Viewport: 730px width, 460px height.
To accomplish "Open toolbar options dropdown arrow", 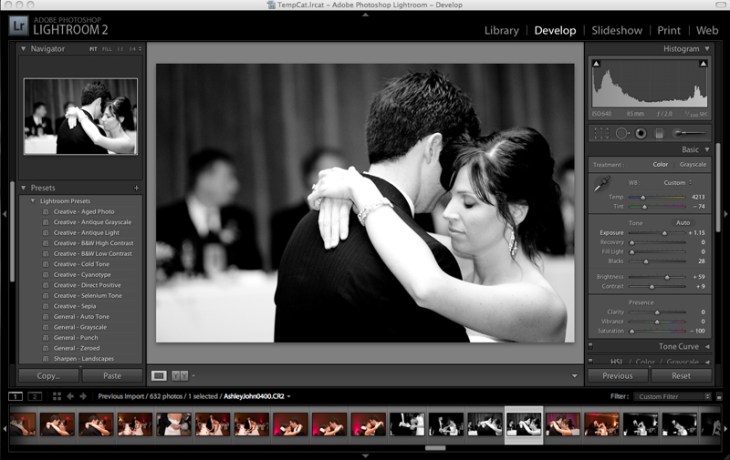I will pos(575,376).
